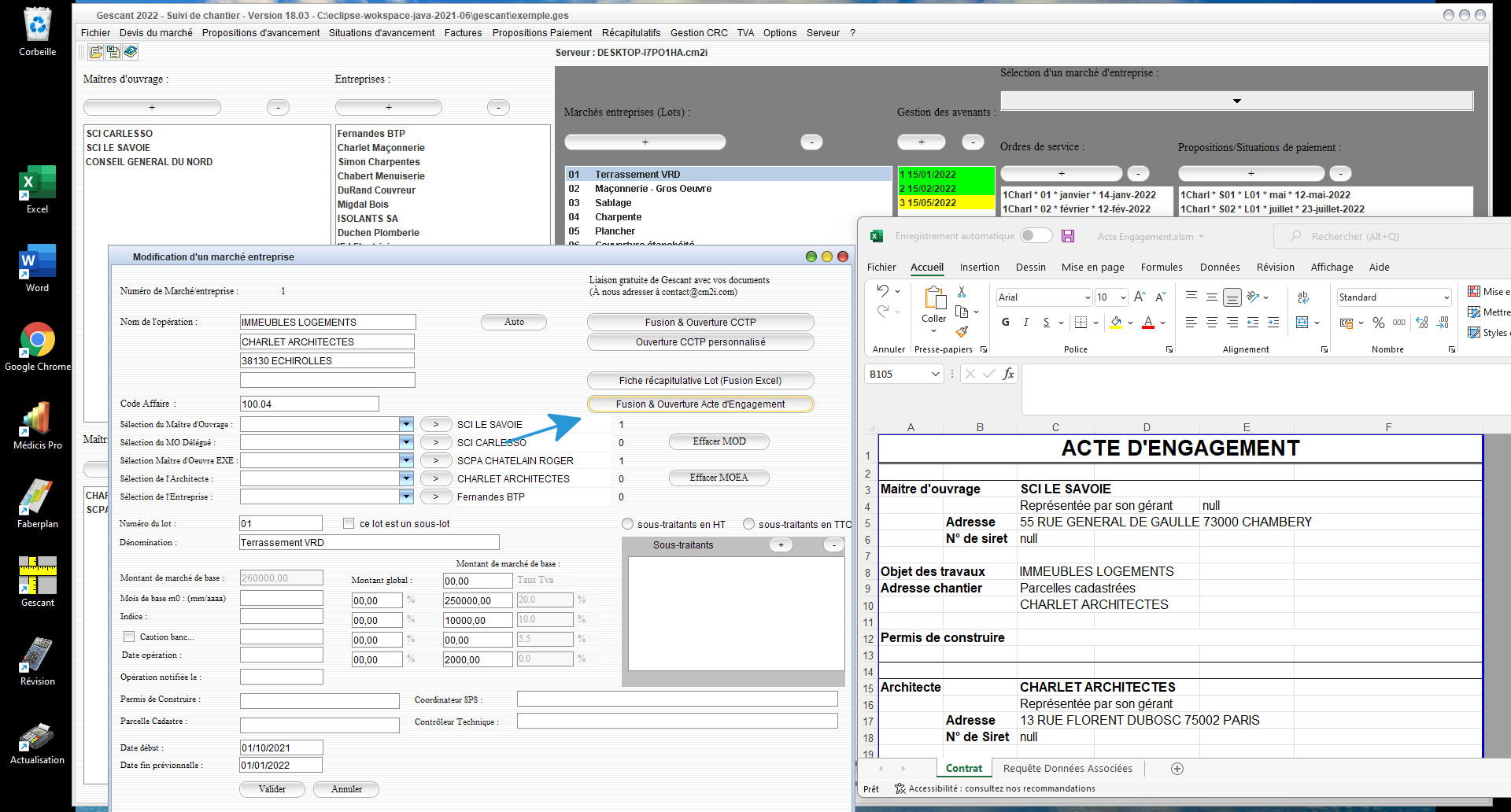Viewport: 1511px width, 812px height.
Task: Click the Cut scissors icon in Excel
Action: coord(962,292)
